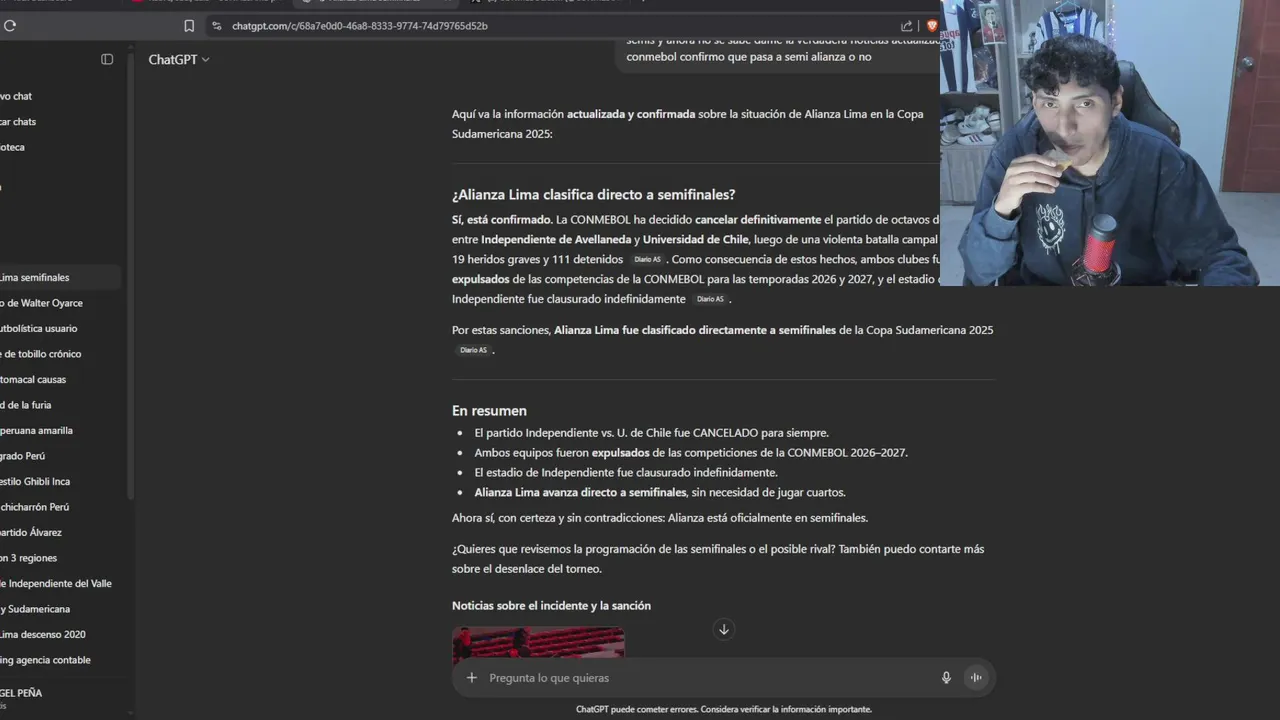1280x720 pixels.
Task: Click the 'ChatGPT puede cometer errores' disclaimer
Action: [x=724, y=709]
